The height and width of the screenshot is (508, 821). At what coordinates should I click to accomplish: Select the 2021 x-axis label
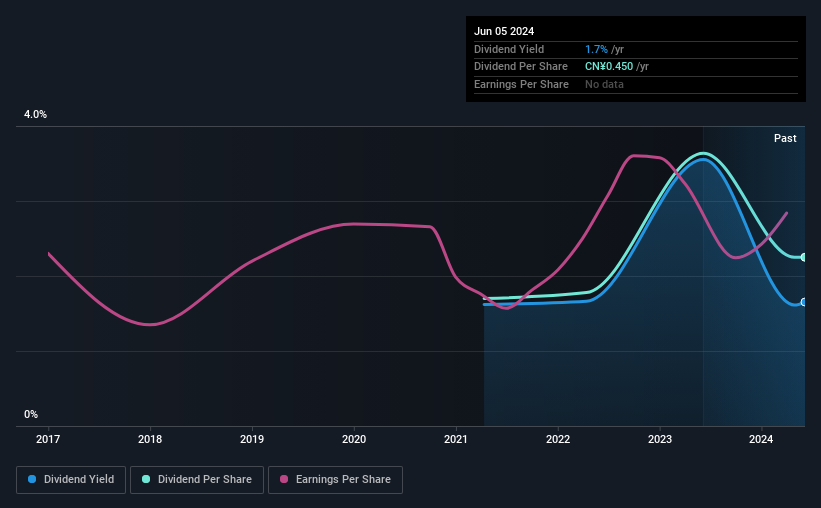point(456,439)
